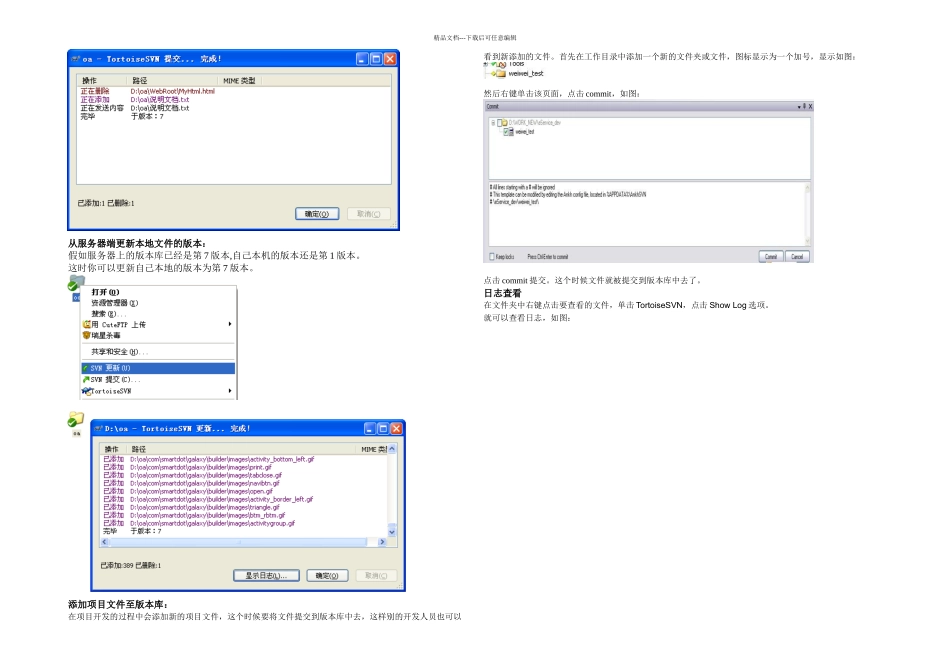
Task: Click the Commit button in the Commit panel
Action: point(771,256)
